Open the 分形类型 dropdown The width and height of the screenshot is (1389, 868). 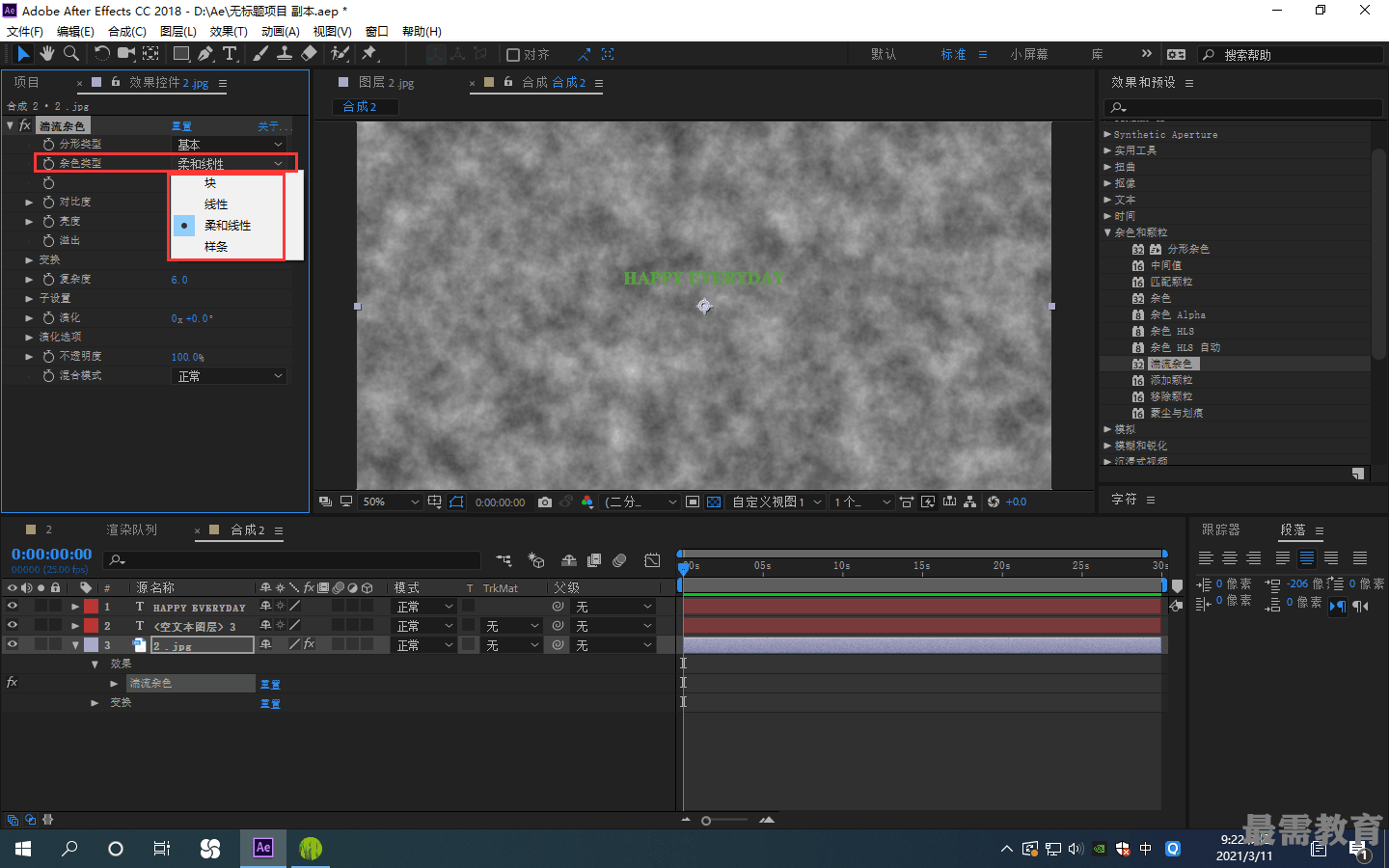coord(230,145)
